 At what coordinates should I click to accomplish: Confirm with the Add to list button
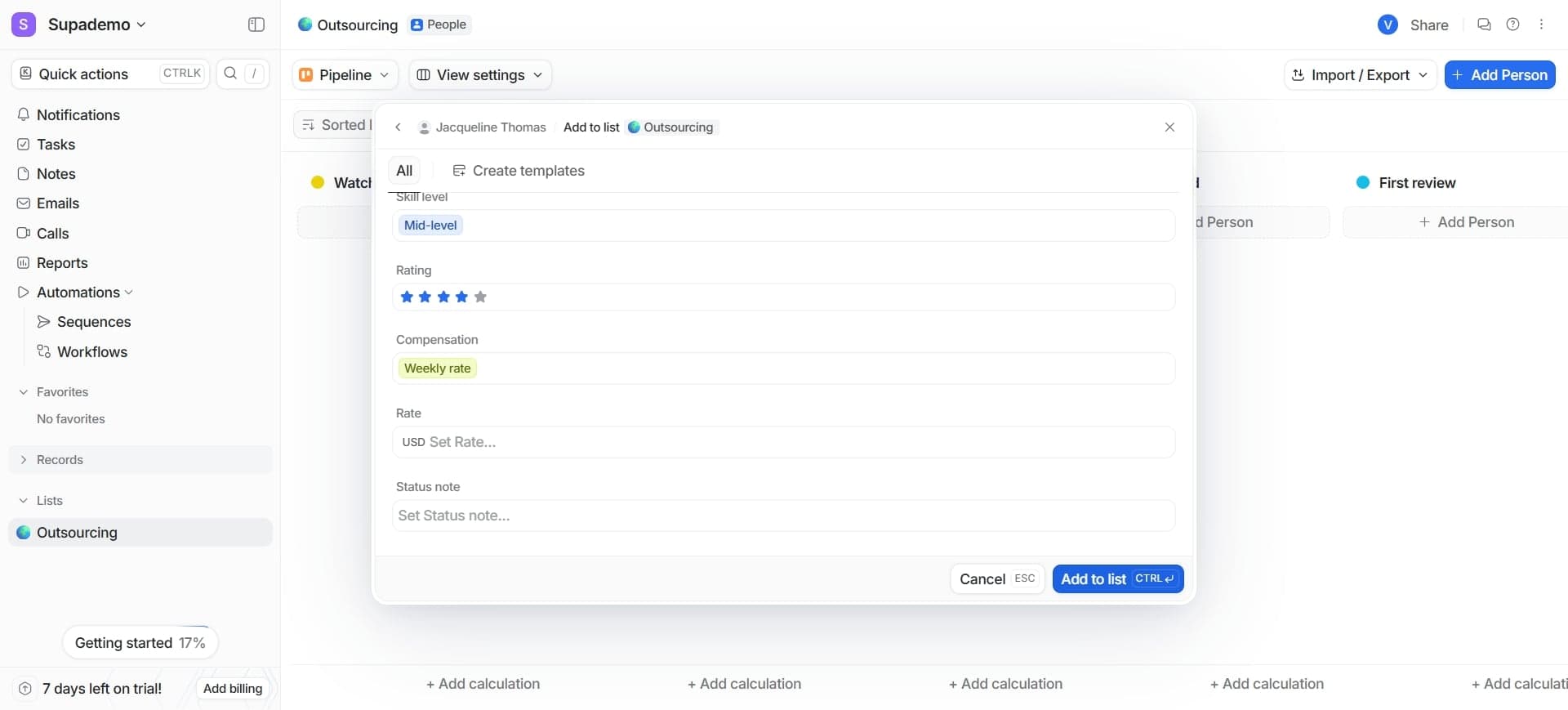pyautogui.click(x=1118, y=579)
